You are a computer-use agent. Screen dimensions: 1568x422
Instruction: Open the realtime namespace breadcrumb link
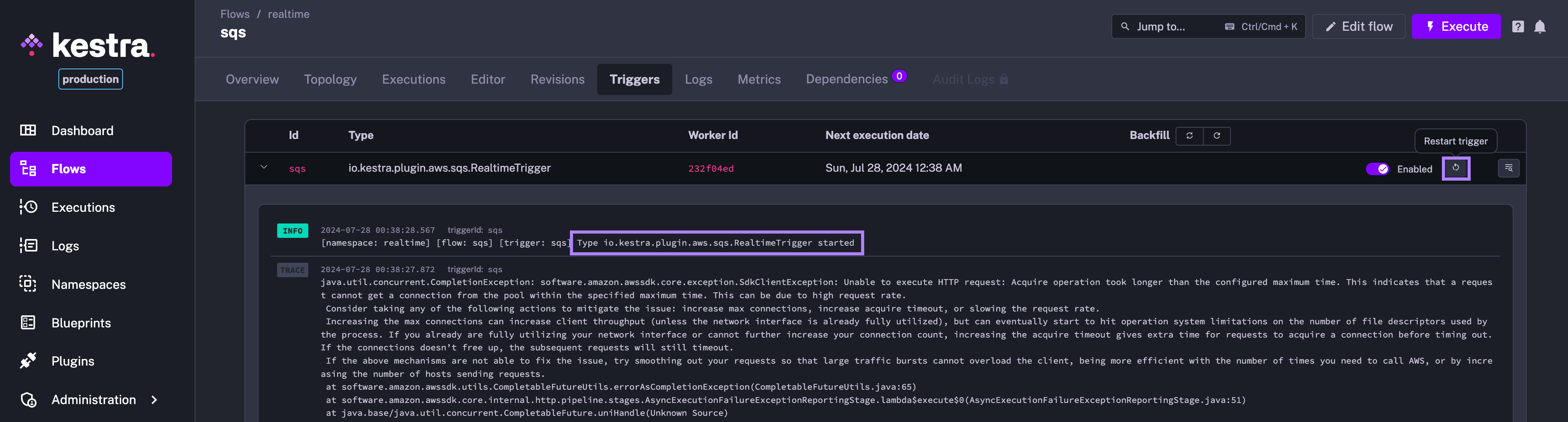click(x=288, y=13)
